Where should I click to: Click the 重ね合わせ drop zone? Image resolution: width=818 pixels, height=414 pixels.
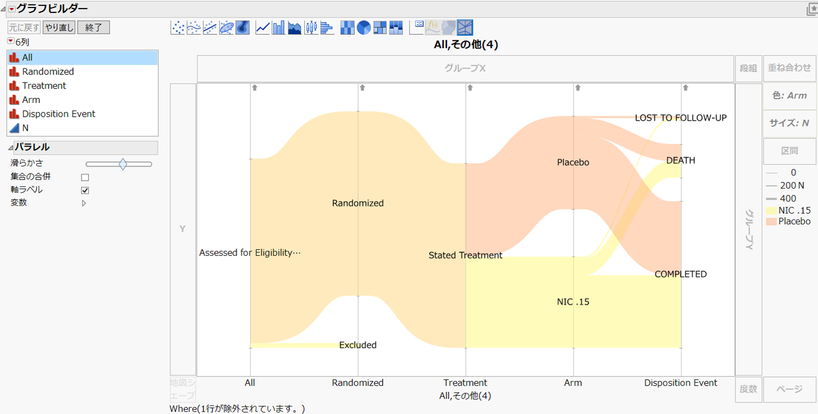coord(789,68)
